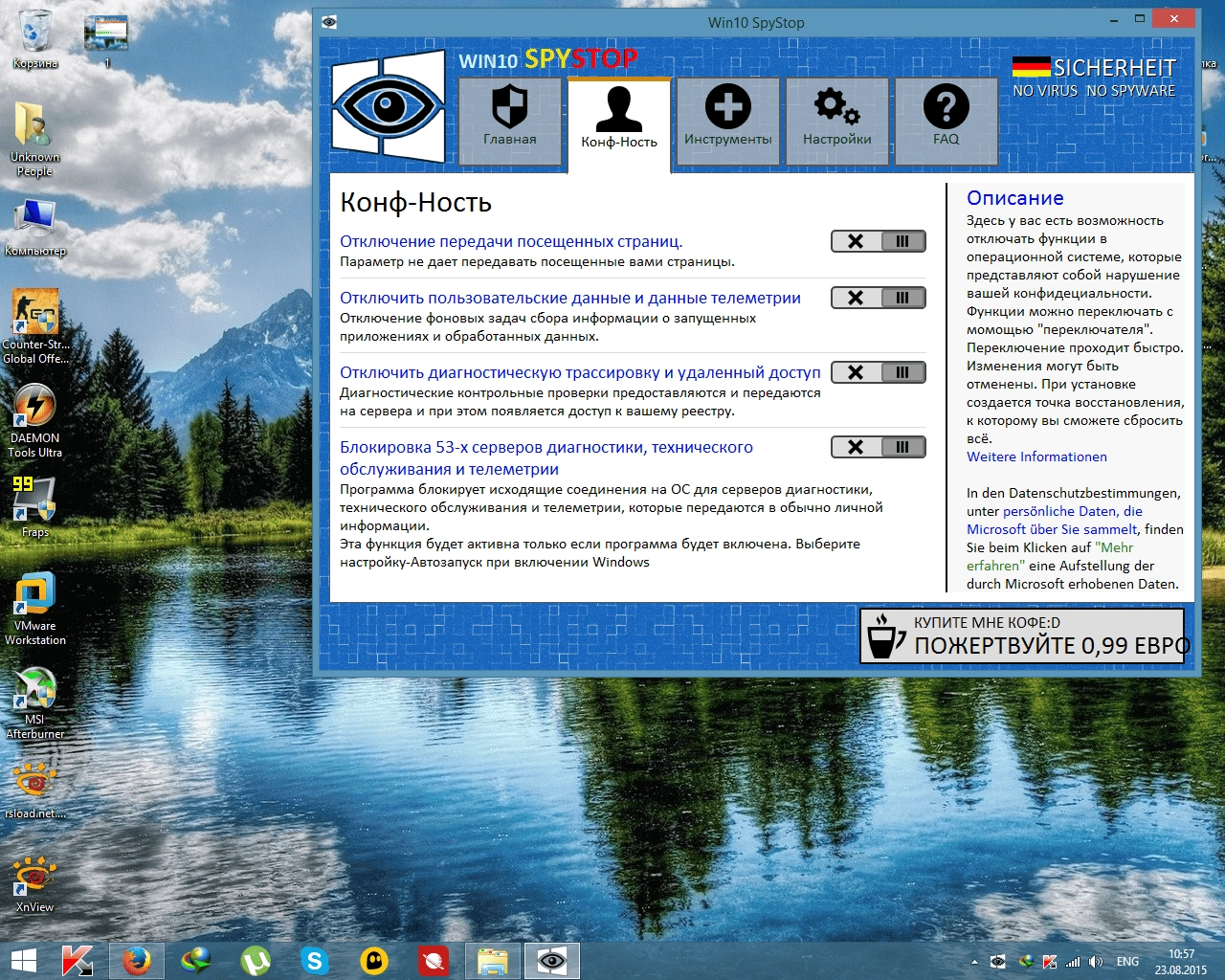The image size is (1225, 980).
Task: Click the green Mehr erfahren link
Action: point(1050,556)
